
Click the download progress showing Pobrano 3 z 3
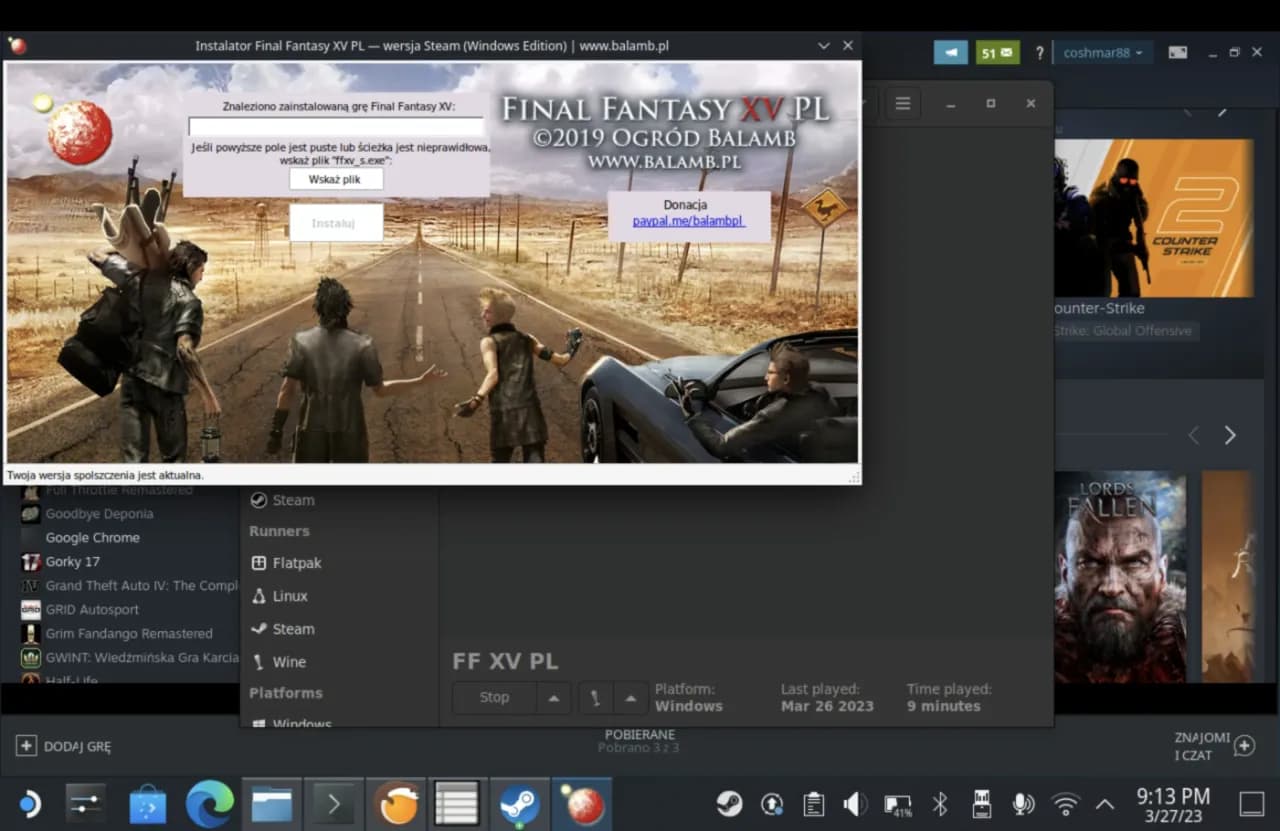pyautogui.click(x=638, y=740)
